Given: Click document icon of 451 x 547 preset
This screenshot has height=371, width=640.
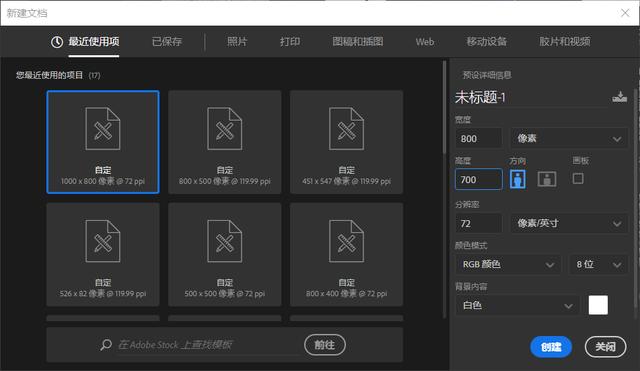Looking at the screenshot, I should [347, 129].
